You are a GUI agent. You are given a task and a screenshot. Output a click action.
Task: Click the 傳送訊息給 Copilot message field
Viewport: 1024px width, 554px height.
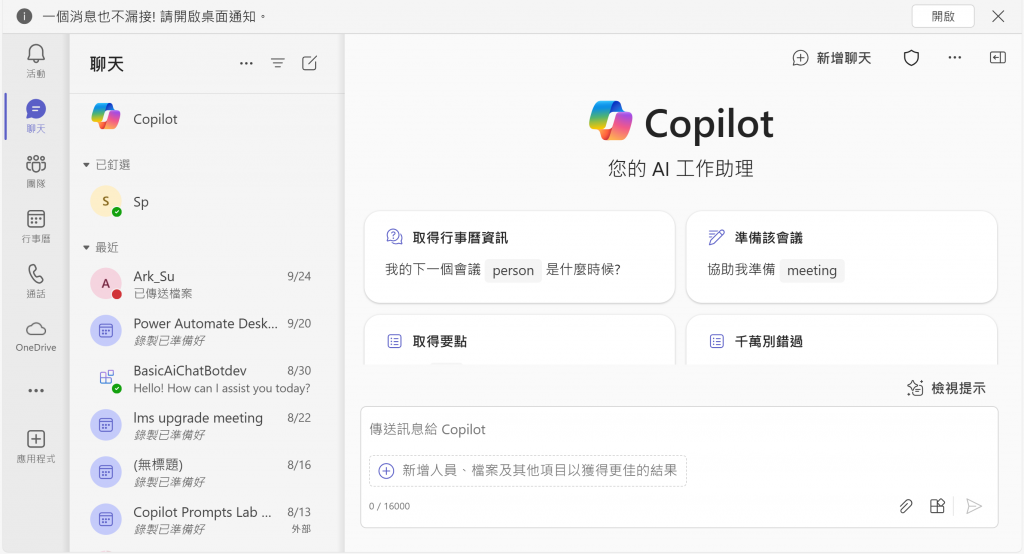click(x=679, y=429)
